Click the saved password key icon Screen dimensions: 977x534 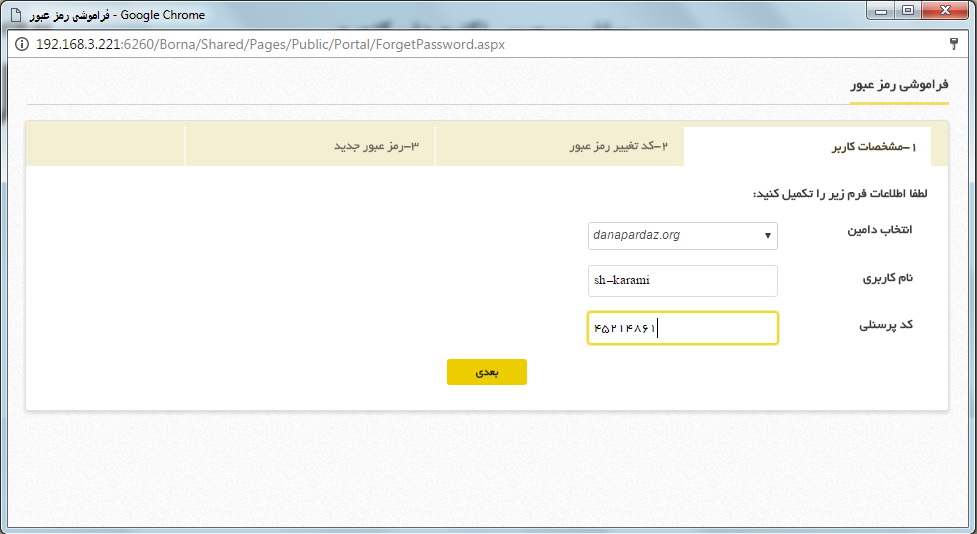tap(954, 45)
